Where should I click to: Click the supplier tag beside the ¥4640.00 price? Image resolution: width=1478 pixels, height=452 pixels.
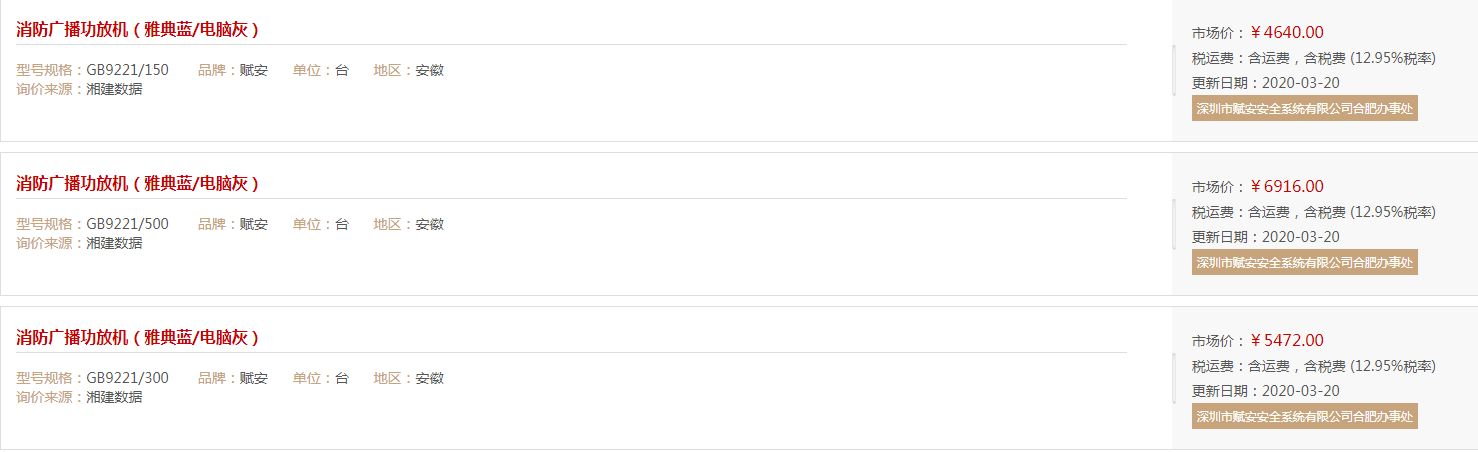point(1305,109)
